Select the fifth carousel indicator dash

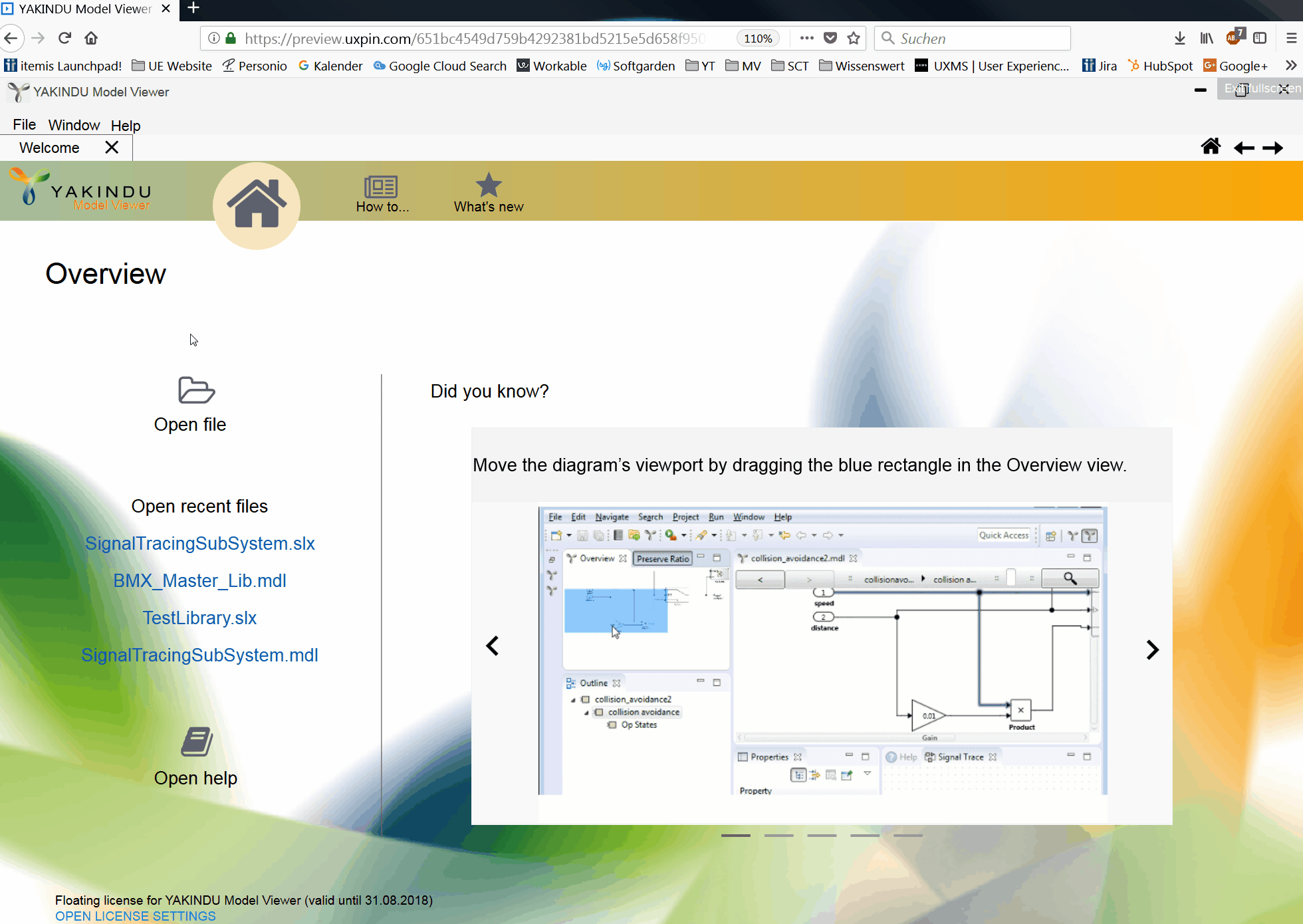(x=908, y=835)
